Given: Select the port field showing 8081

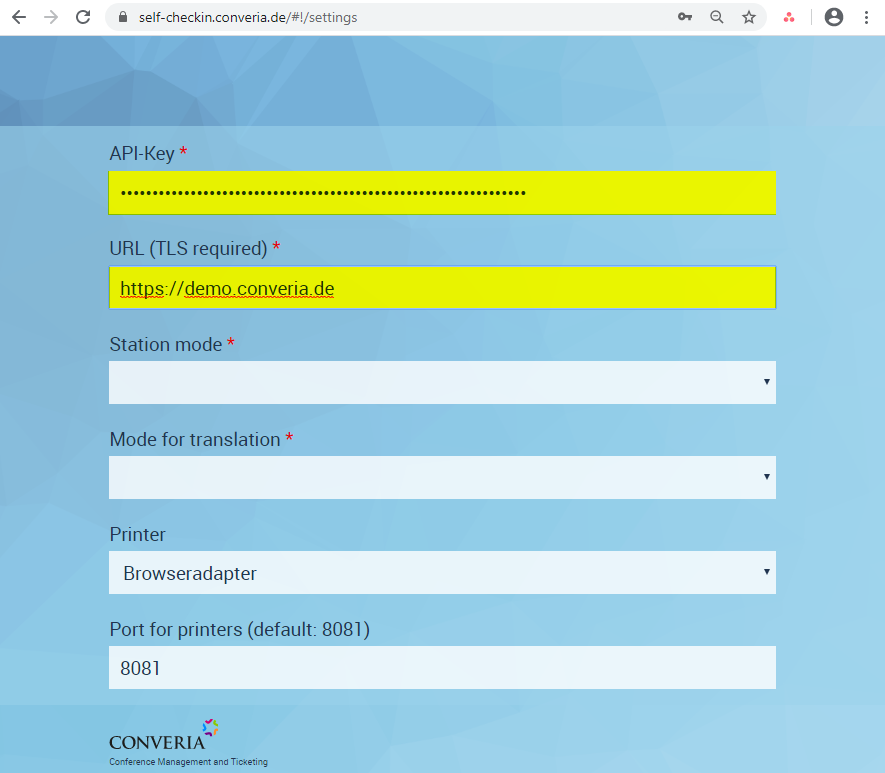Looking at the screenshot, I should coord(441,668).
